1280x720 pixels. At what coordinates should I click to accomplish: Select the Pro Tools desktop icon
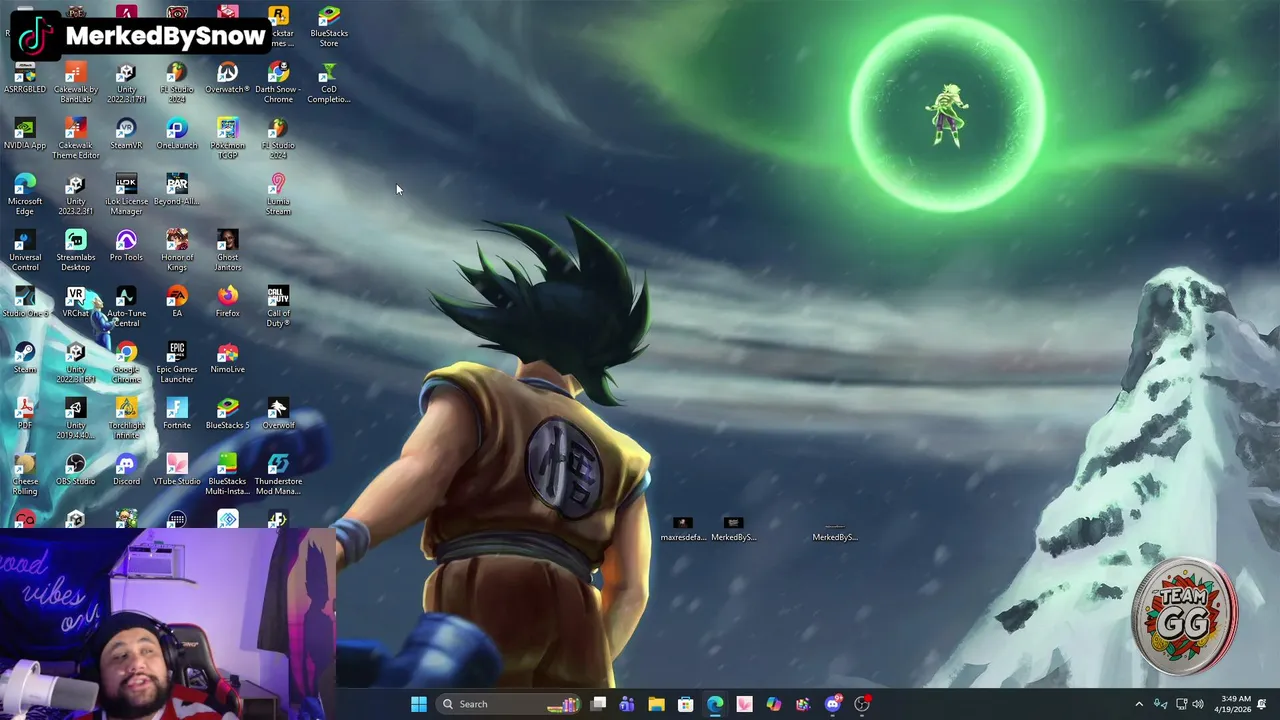[126, 248]
